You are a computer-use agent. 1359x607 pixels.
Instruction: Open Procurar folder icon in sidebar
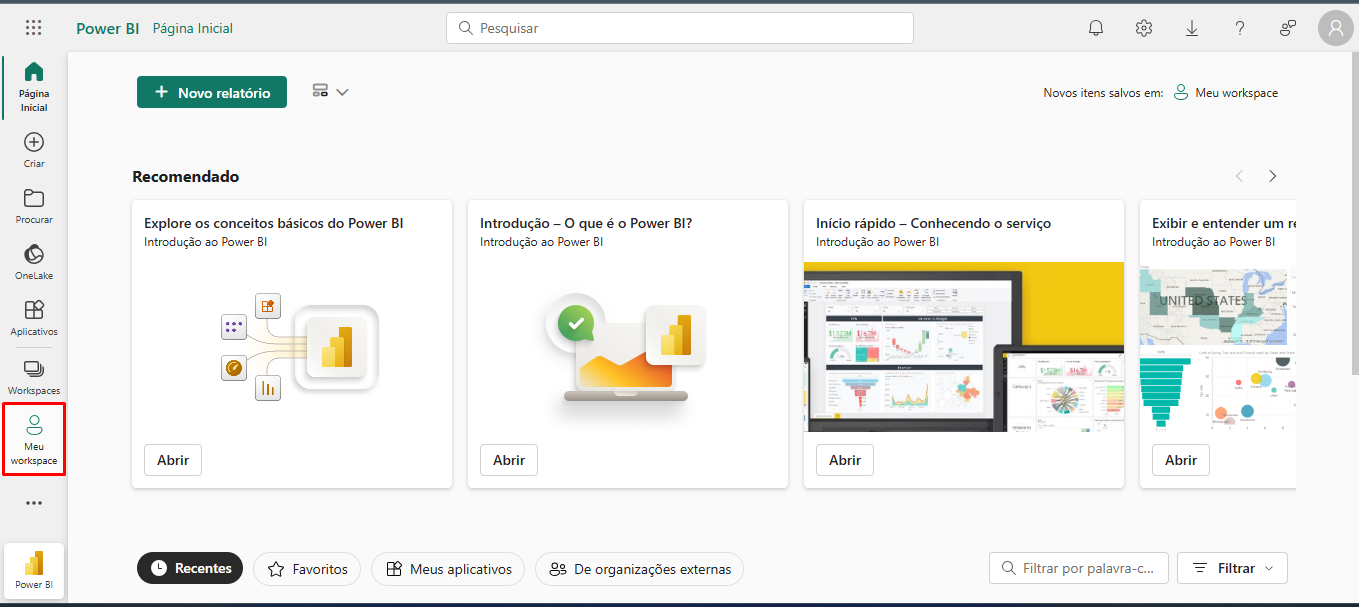[x=34, y=198]
